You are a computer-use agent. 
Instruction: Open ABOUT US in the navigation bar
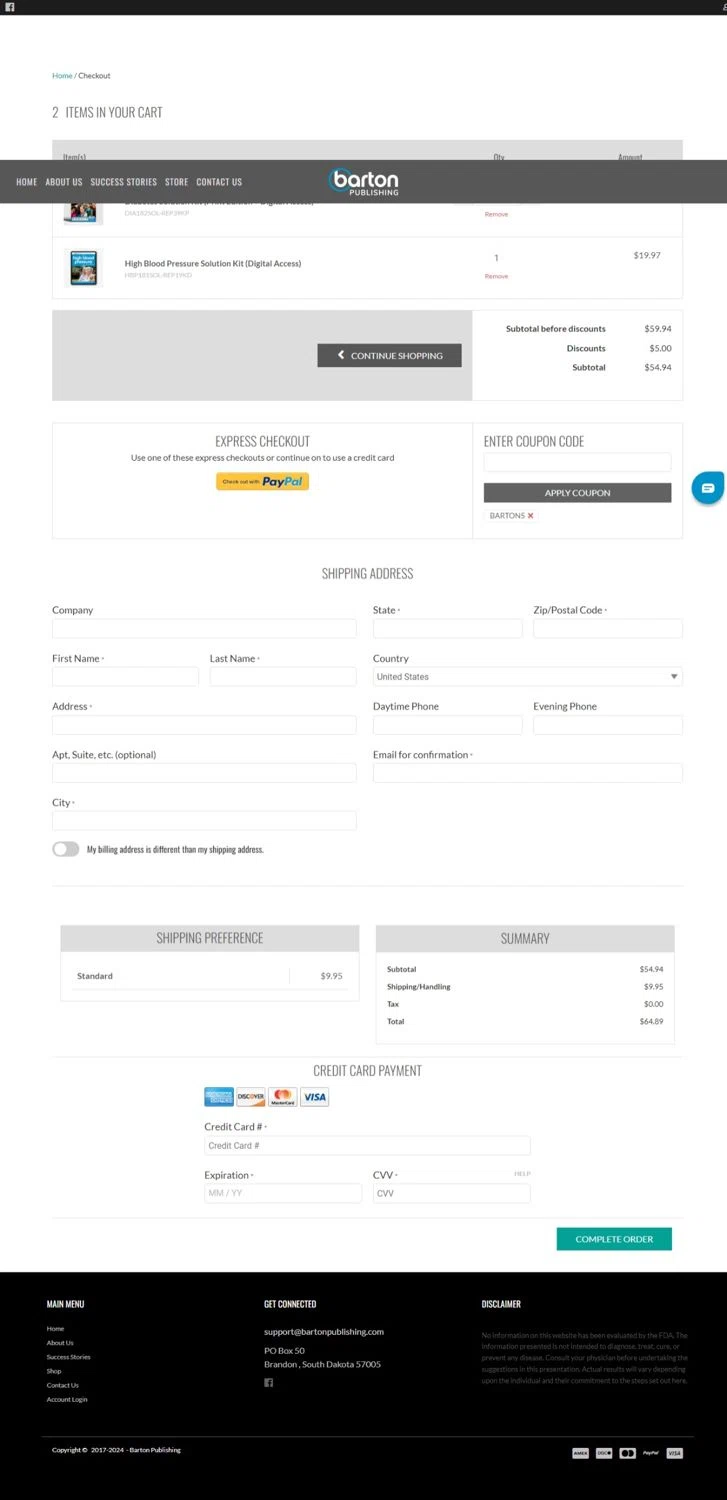[64, 182]
